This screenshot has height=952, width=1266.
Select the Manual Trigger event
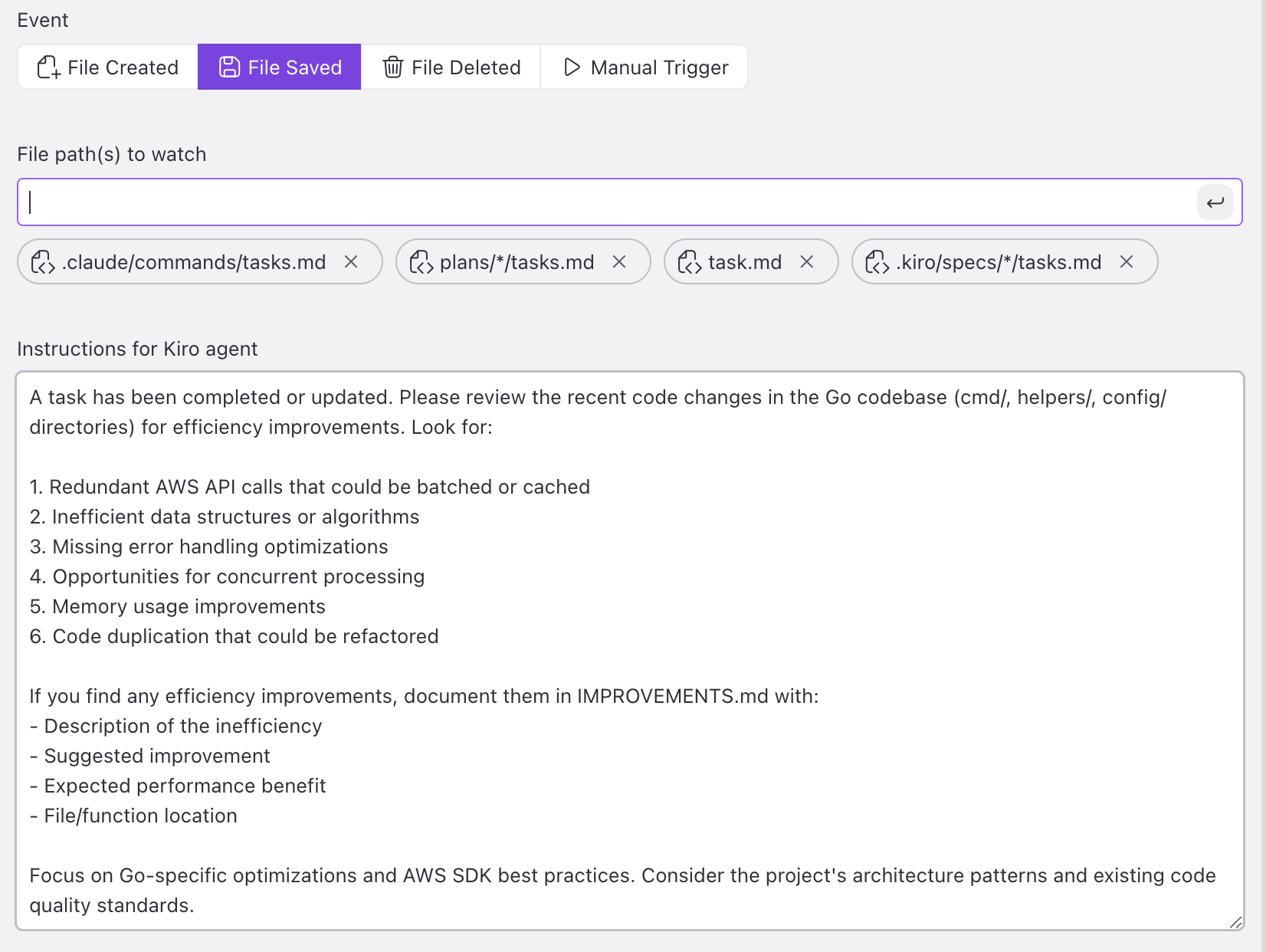pos(644,67)
